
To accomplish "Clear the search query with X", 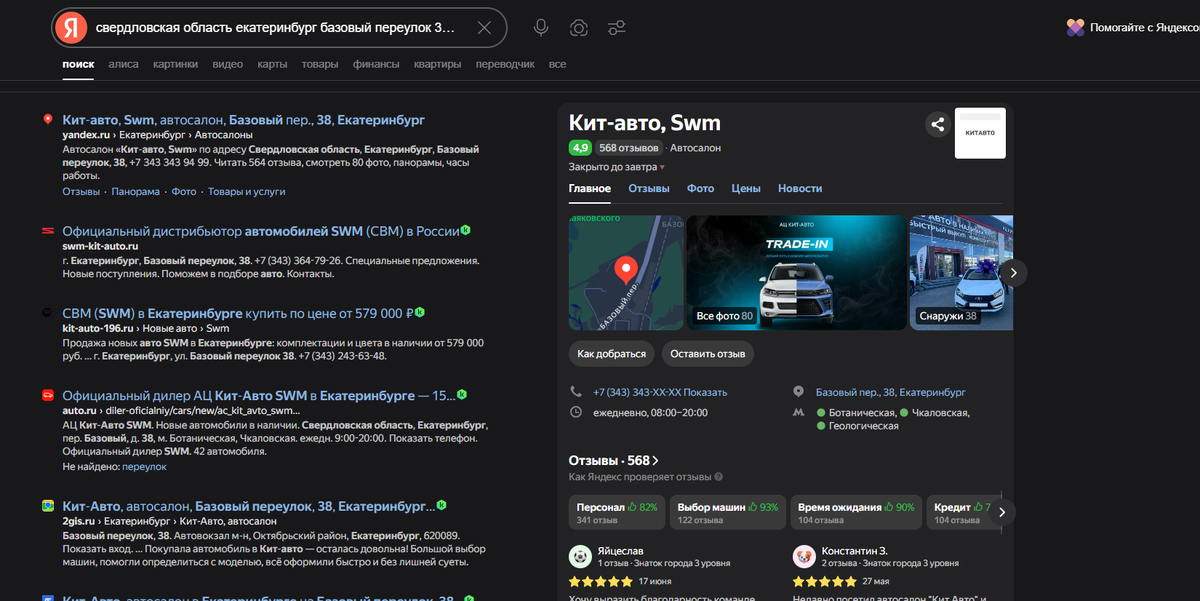I will click(x=485, y=28).
